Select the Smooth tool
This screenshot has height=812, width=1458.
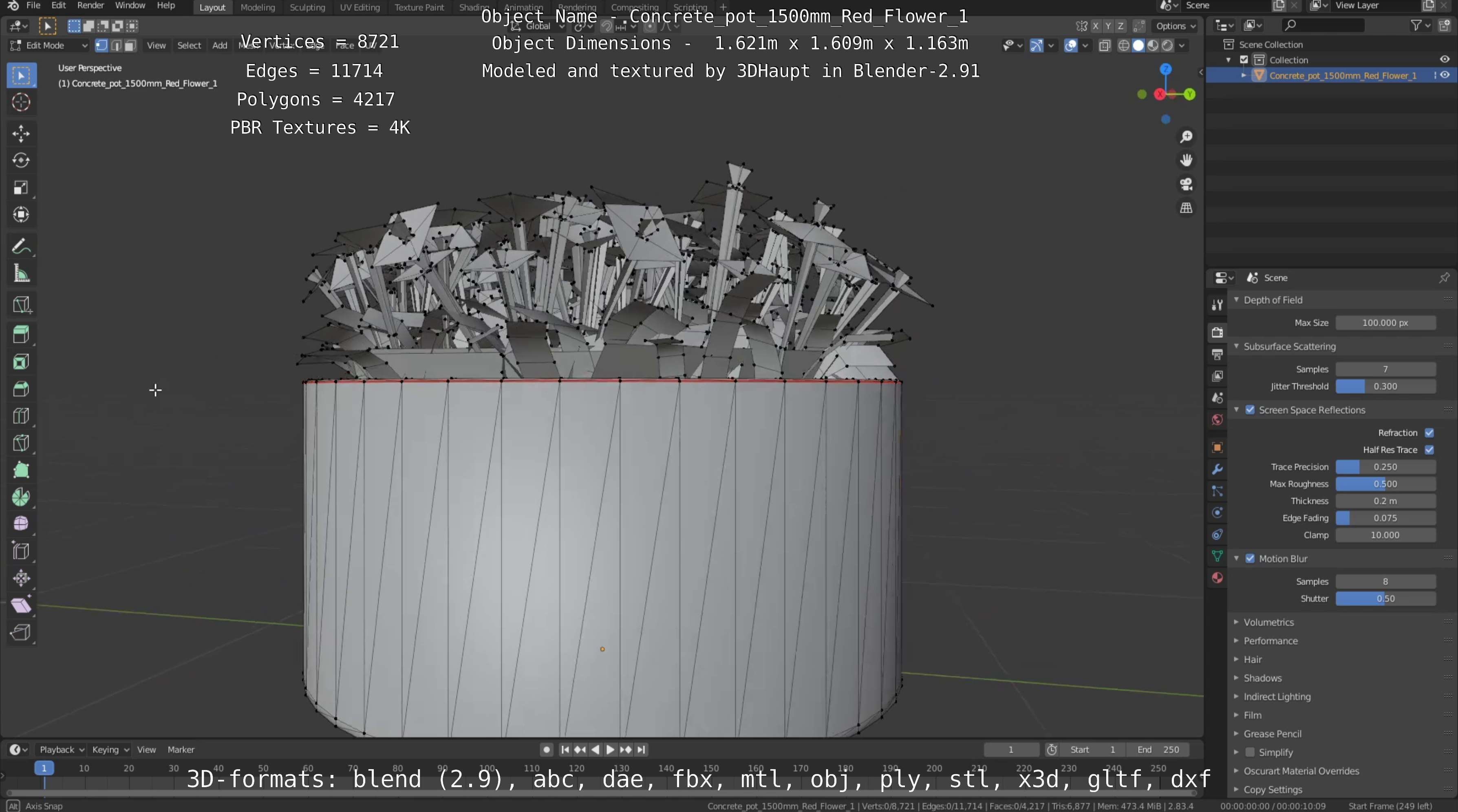point(22,524)
